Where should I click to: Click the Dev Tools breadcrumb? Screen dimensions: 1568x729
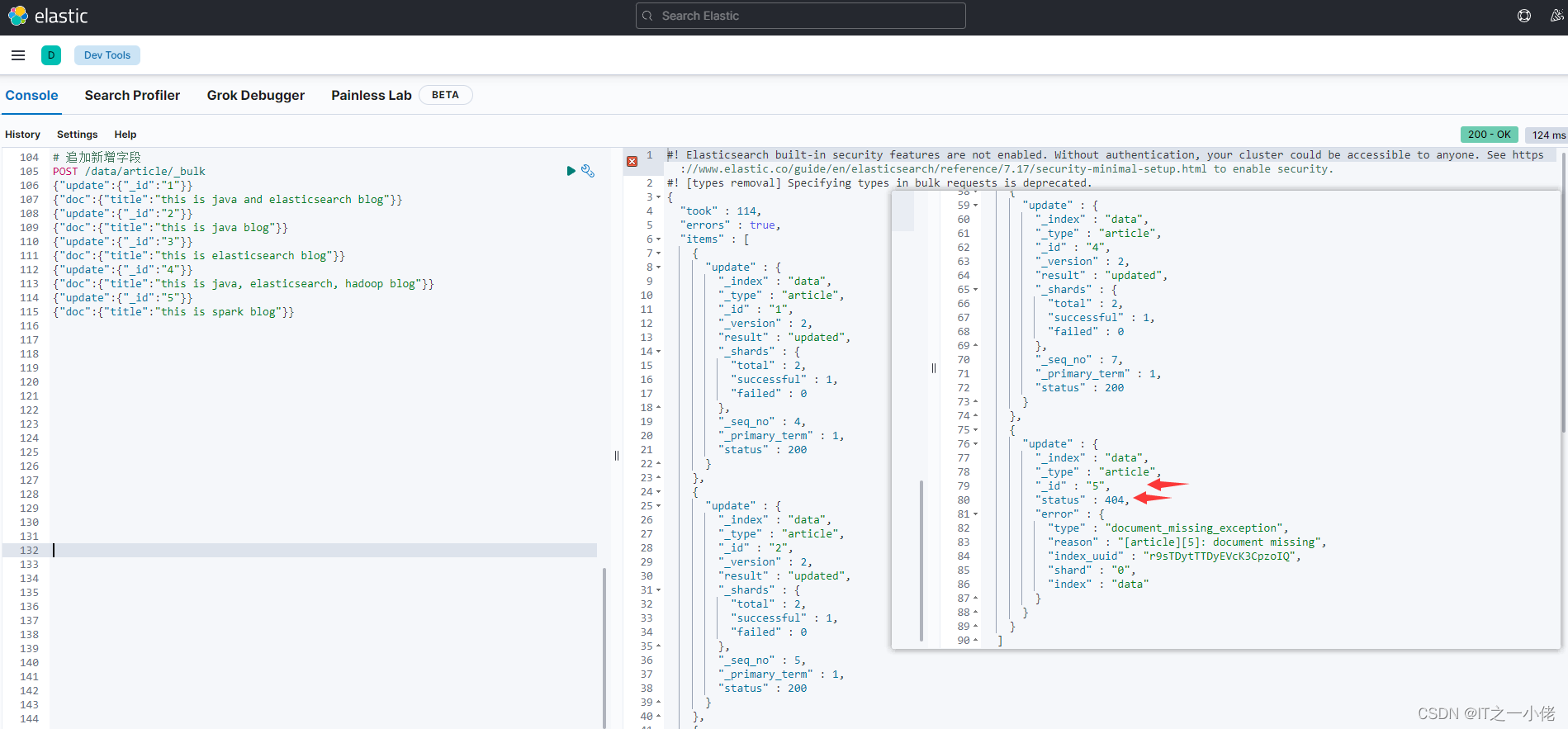click(107, 55)
